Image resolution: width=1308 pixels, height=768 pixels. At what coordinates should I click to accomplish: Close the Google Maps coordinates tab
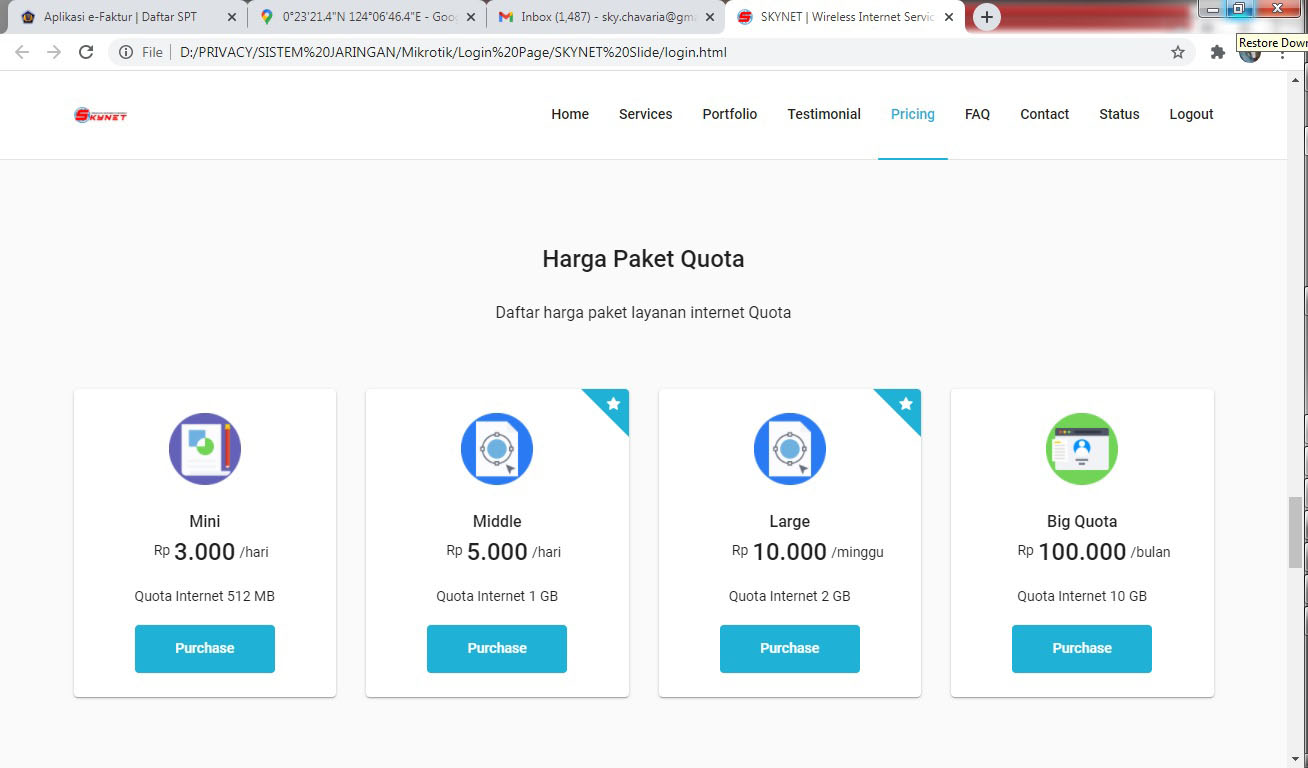(471, 17)
